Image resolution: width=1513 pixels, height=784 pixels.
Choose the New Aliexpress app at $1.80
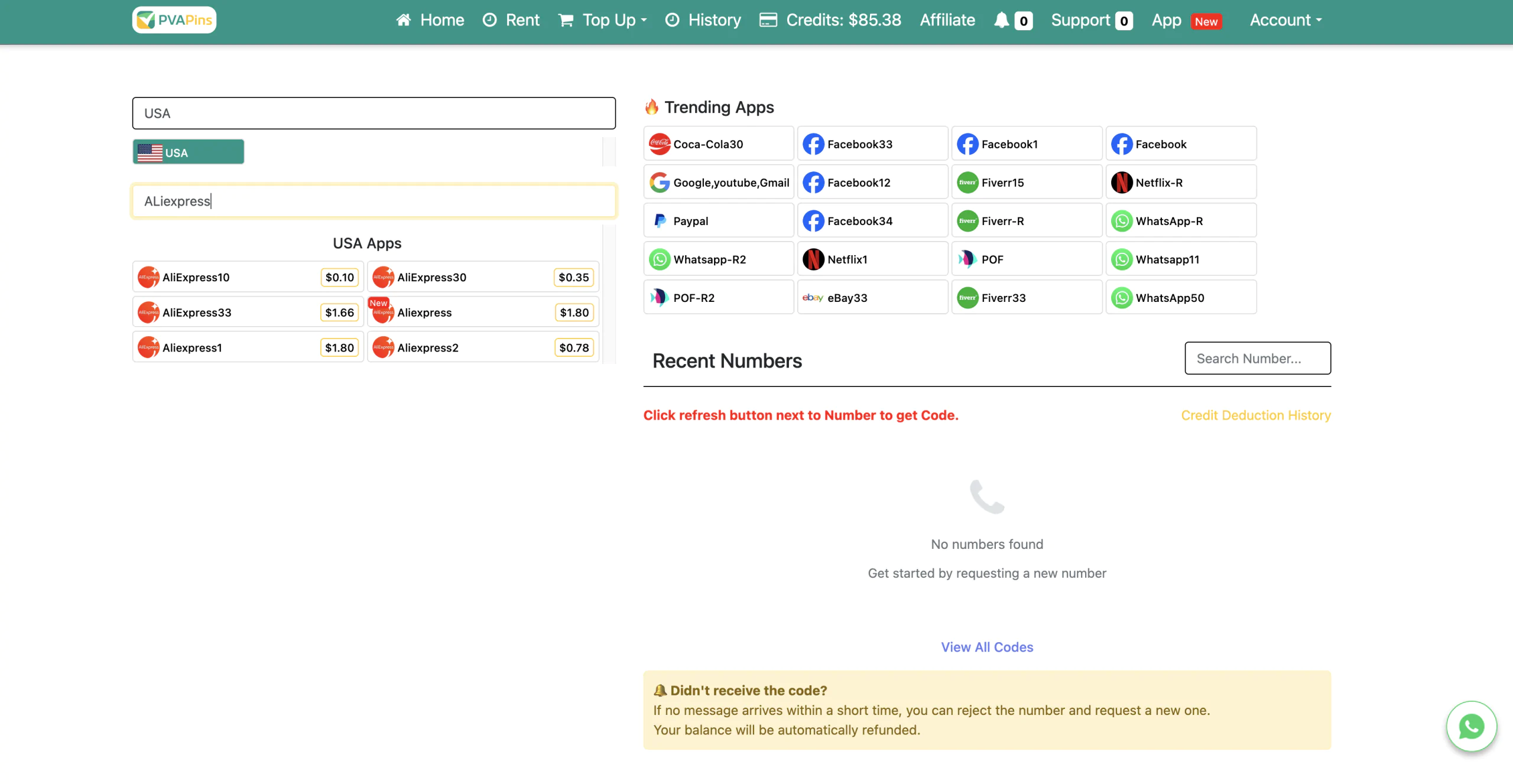coord(483,312)
